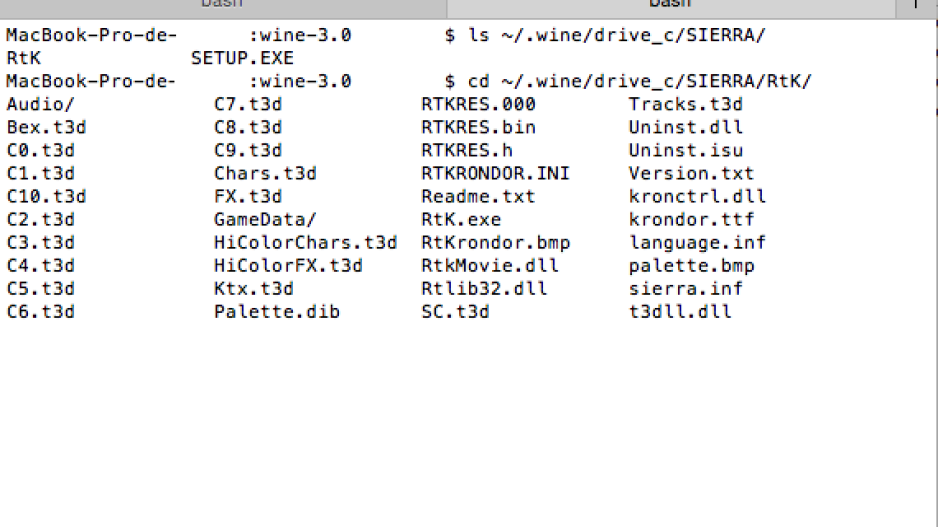Switch to the left bash tab
The height and width of the screenshot is (527, 938).
[223, 5]
